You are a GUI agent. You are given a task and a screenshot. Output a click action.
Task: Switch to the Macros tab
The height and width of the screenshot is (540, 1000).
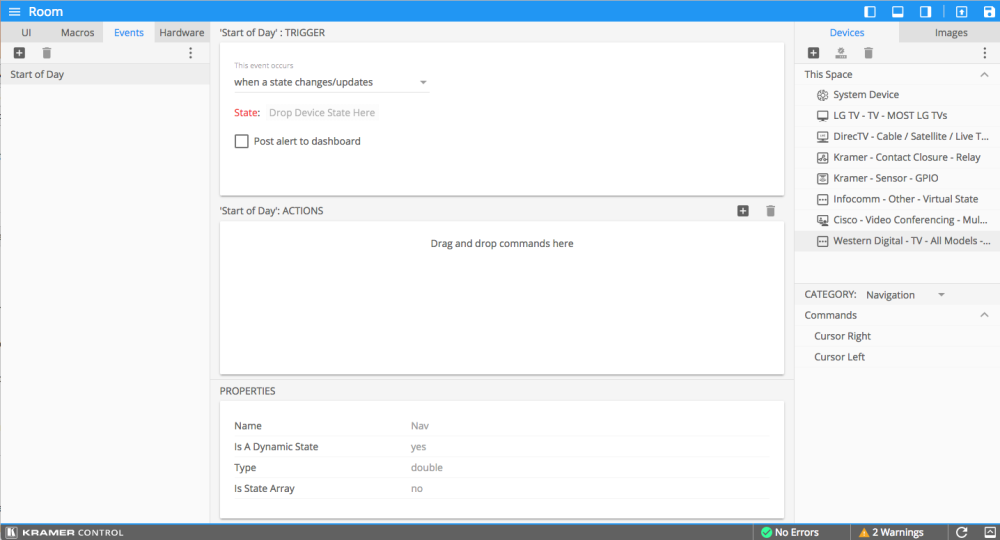click(x=78, y=33)
